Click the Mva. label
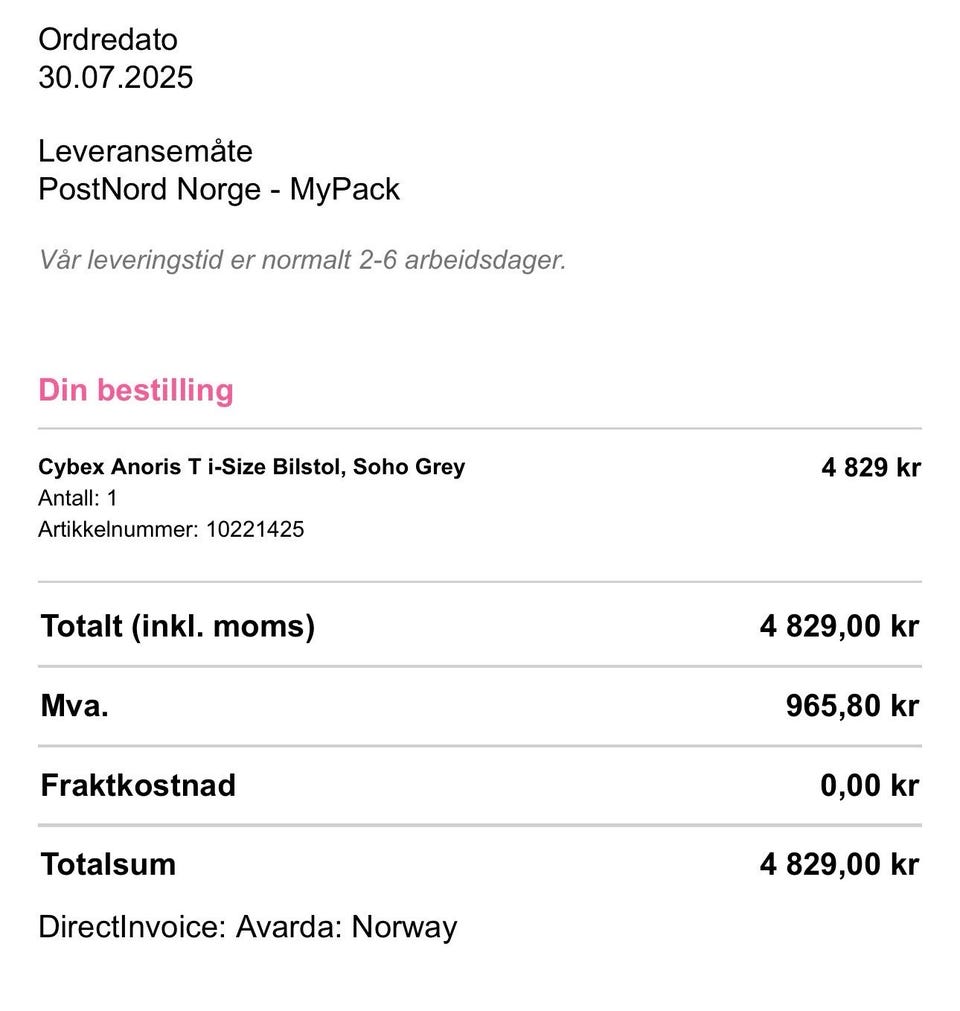This screenshot has height=1011, width=960. coord(75,705)
